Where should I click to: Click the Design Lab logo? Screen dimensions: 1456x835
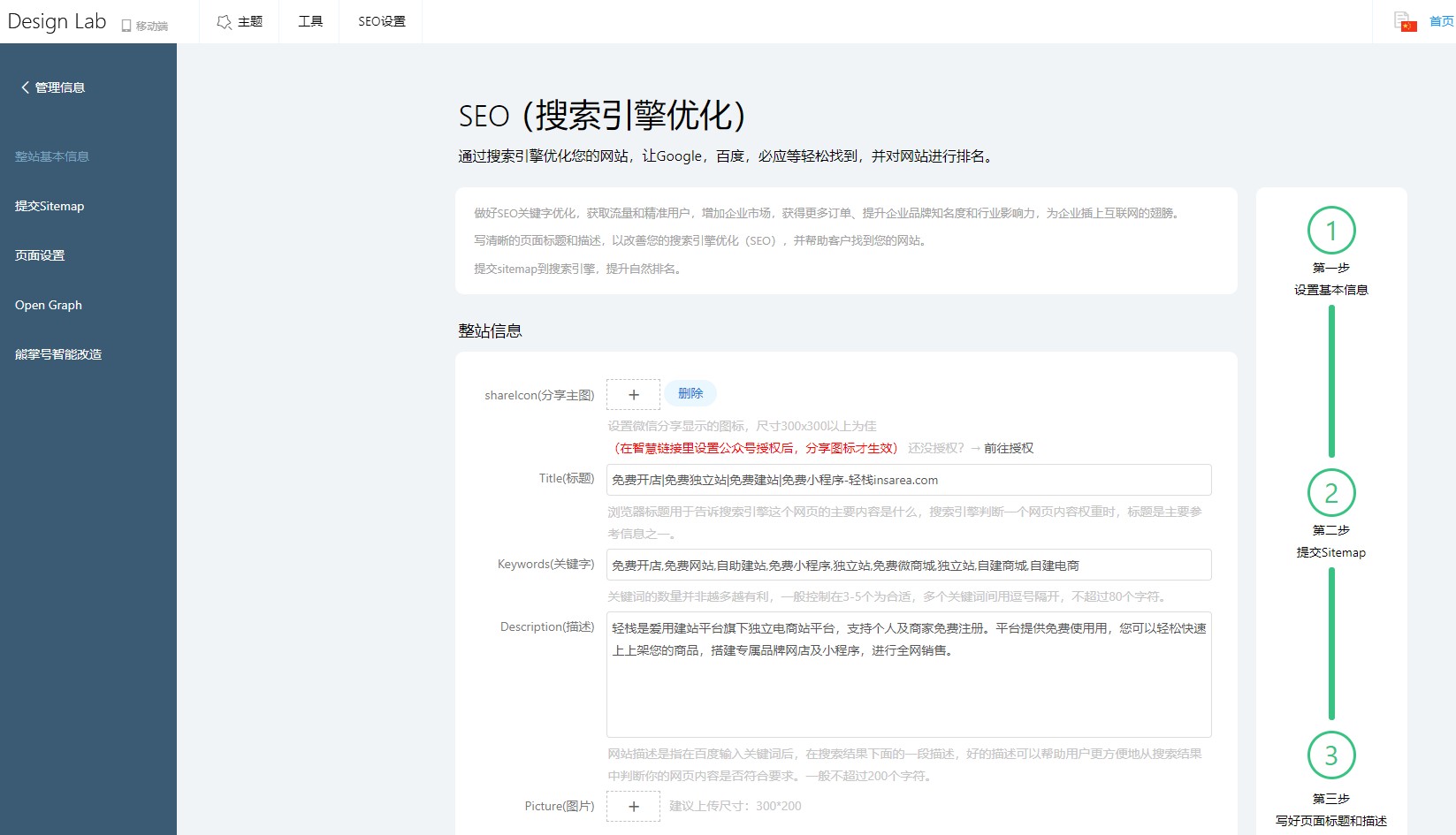[x=57, y=22]
